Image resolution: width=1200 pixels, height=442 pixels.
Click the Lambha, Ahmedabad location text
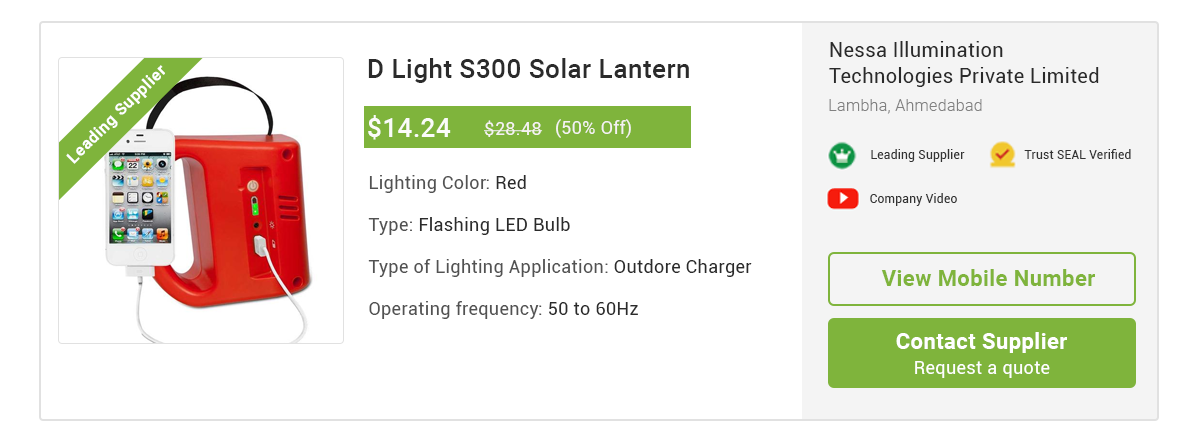[x=905, y=106]
